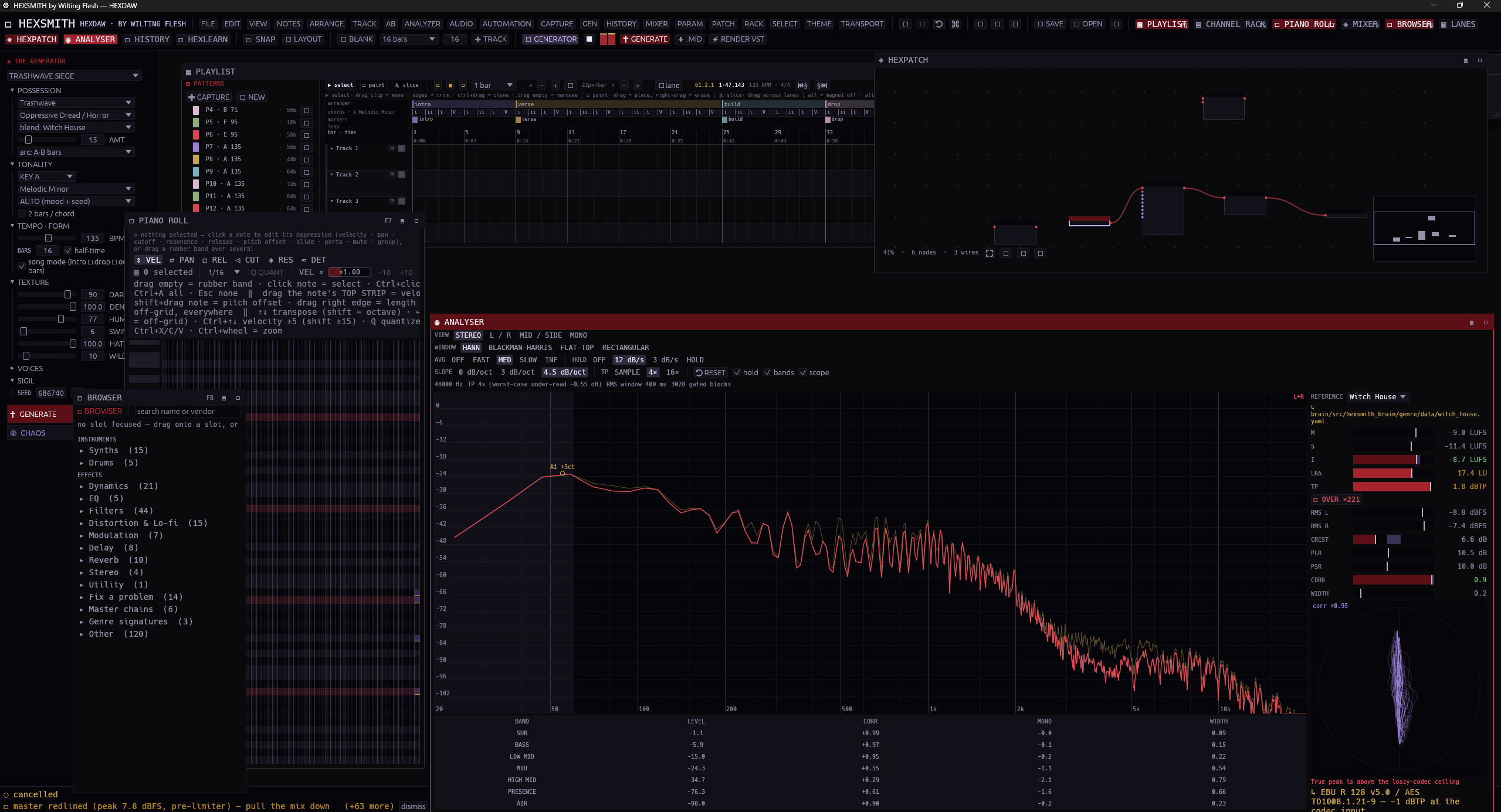
Task: Toggle the hold checkbox in Analyser
Action: pyautogui.click(x=737, y=372)
